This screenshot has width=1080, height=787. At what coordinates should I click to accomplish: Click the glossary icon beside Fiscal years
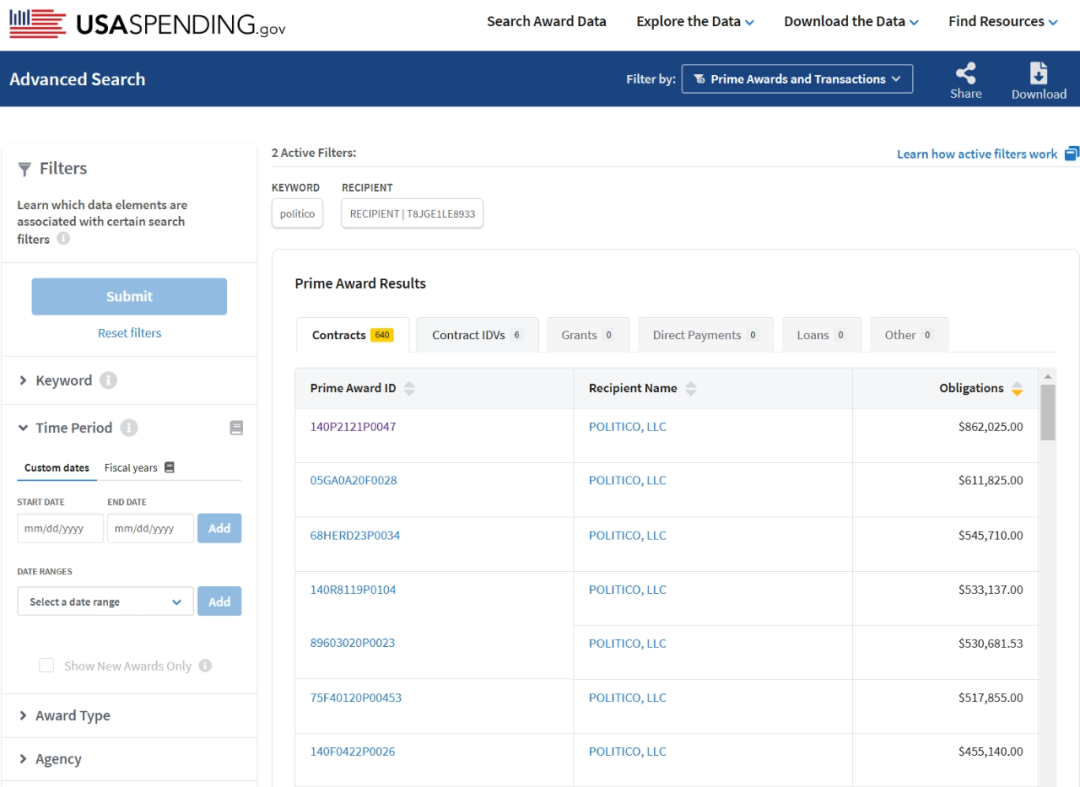point(169,468)
